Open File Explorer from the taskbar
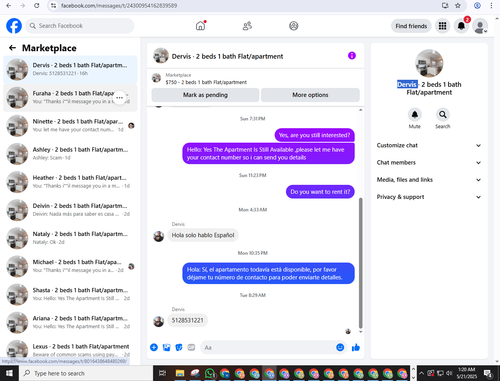 pos(180,373)
